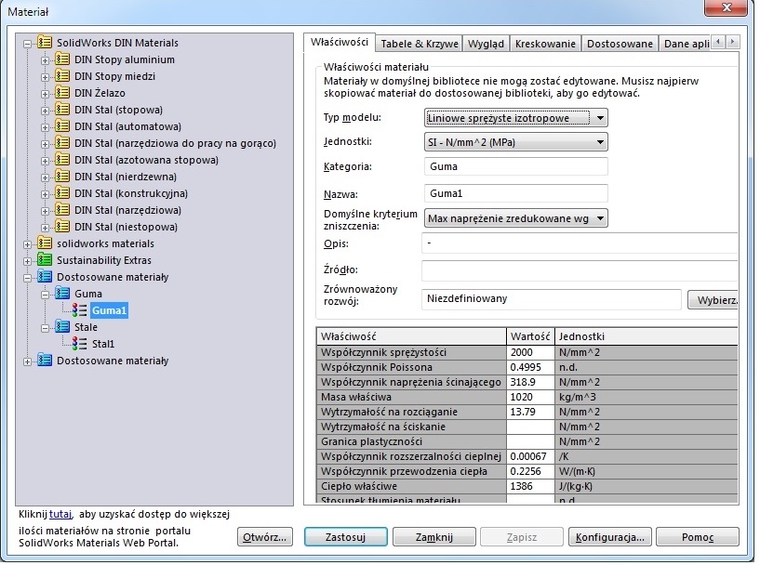The image size is (760, 565).
Task: Click the shear modulus value 318.9
Action: (x=530, y=382)
